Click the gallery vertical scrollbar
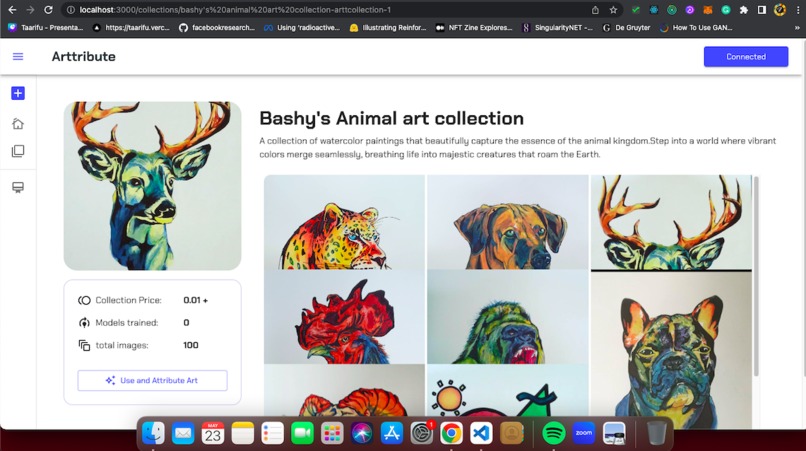This screenshot has height=451, width=806. pos(756,276)
